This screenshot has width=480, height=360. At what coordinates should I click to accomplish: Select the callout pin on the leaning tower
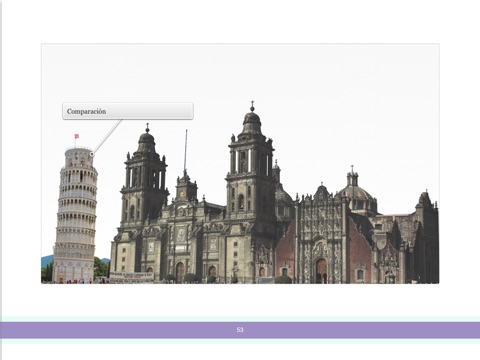click(92, 154)
